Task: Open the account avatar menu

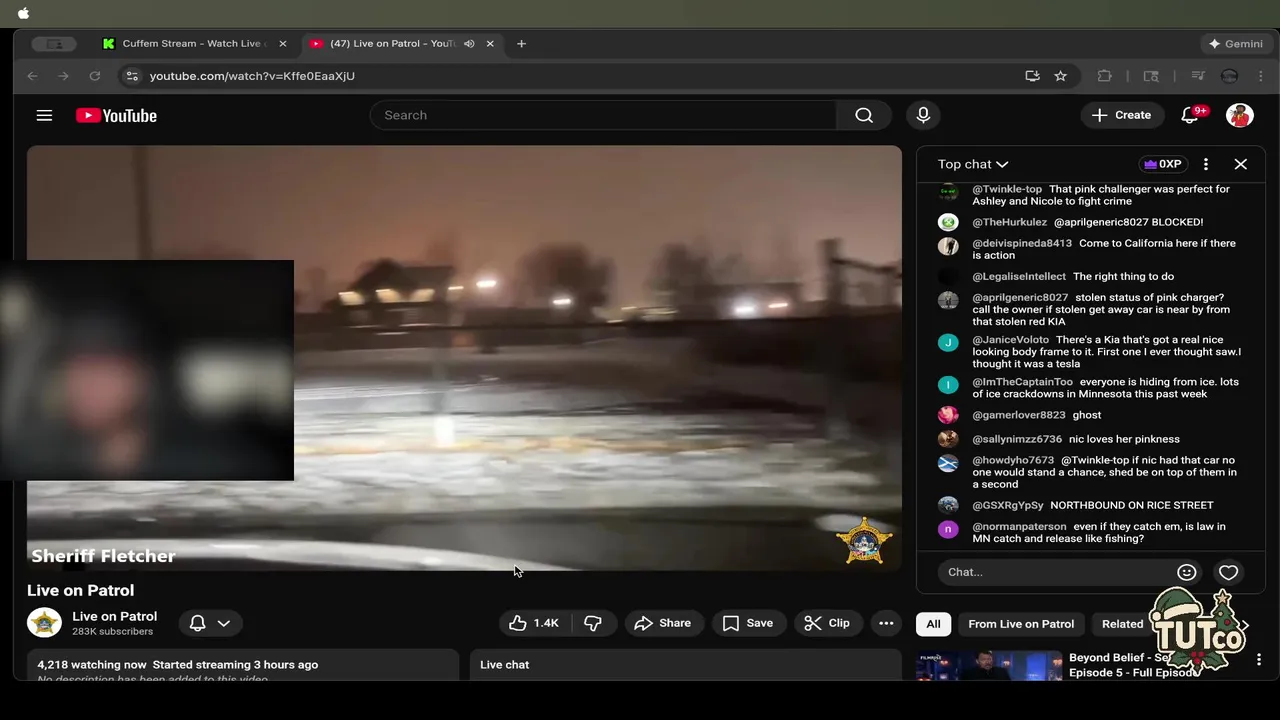Action: click(1240, 115)
